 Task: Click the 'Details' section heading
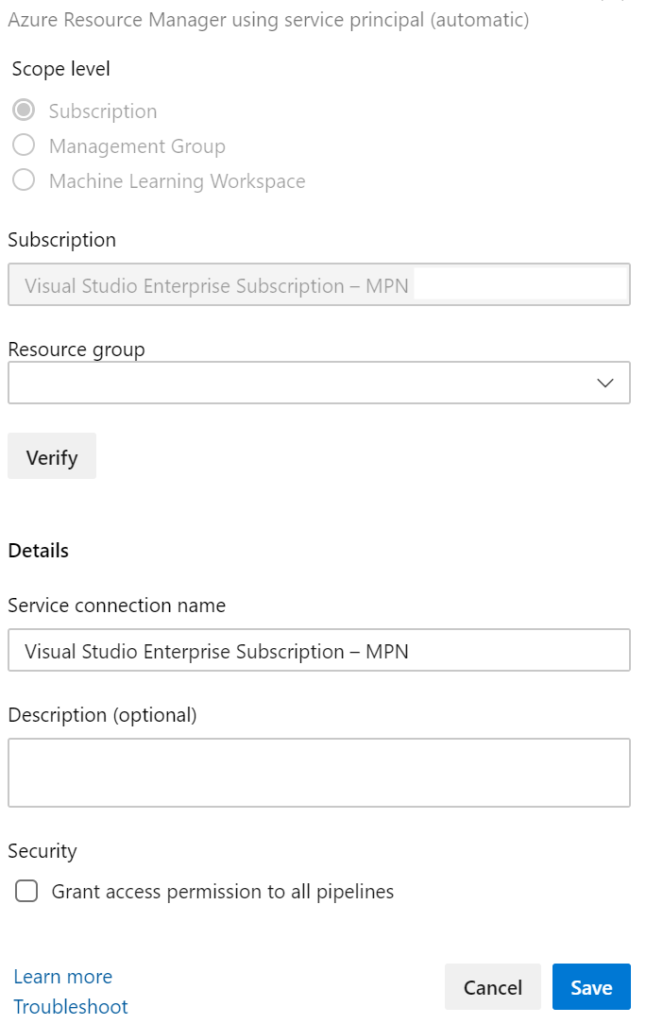point(39,550)
